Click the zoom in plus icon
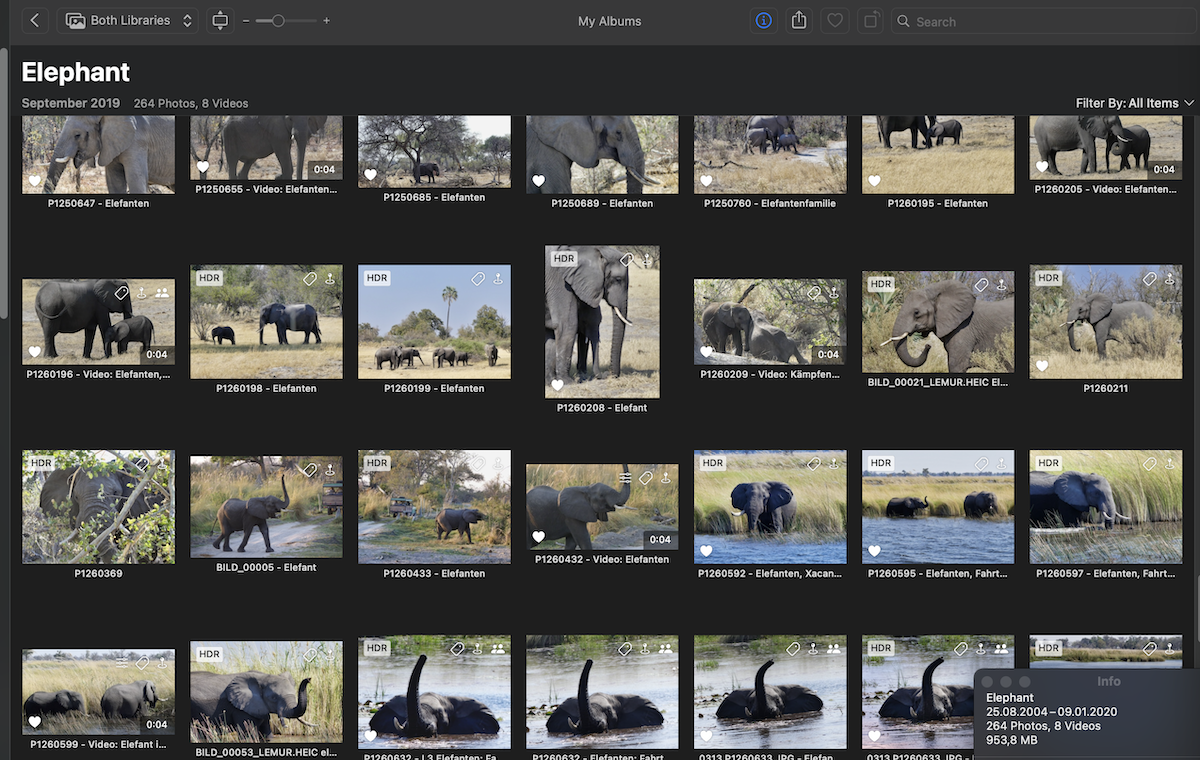Image resolution: width=1200 pixels, height=760 pixels. pos(326,21)
